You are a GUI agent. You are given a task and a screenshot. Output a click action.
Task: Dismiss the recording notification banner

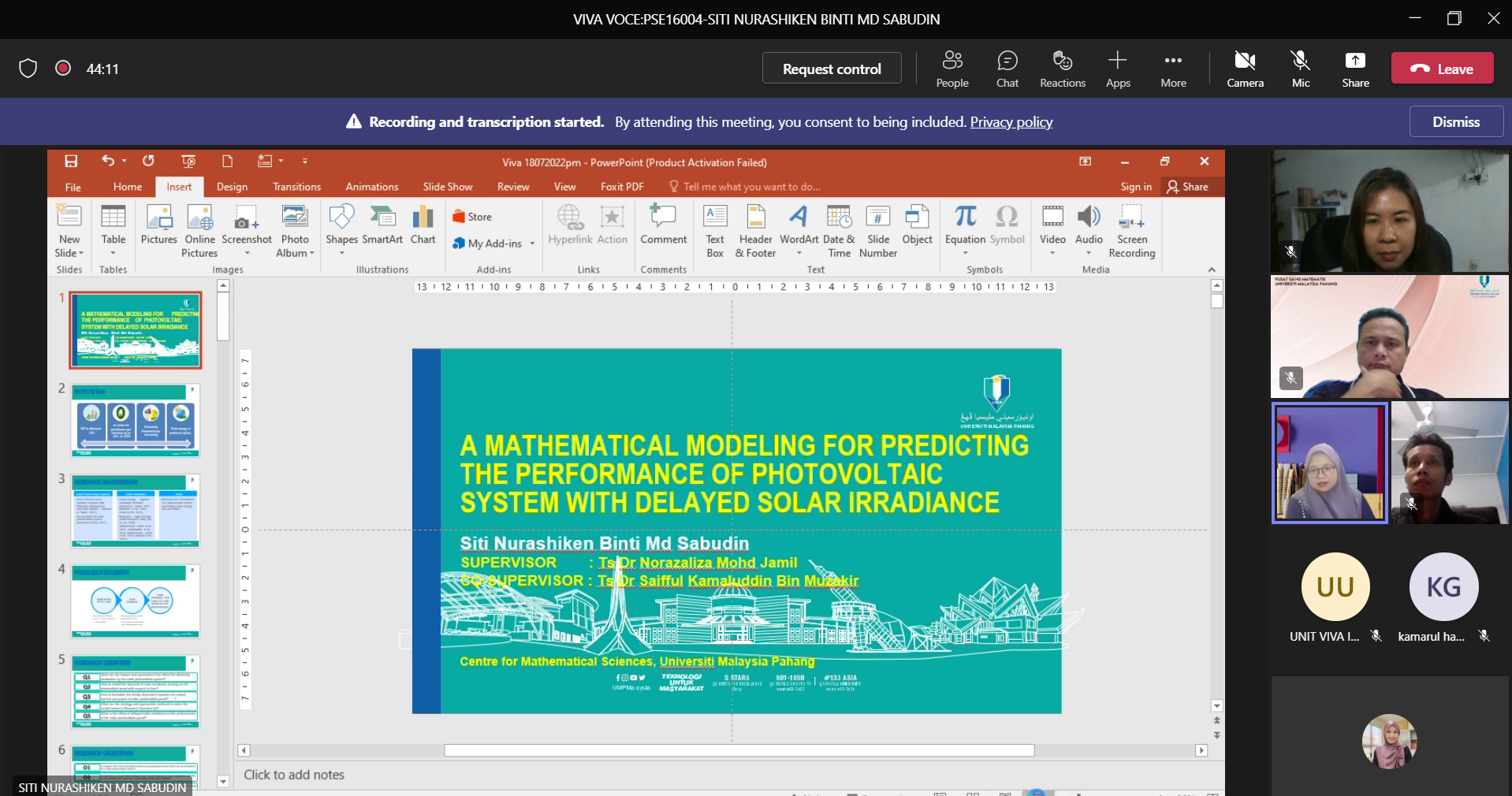click(1456, 121)
